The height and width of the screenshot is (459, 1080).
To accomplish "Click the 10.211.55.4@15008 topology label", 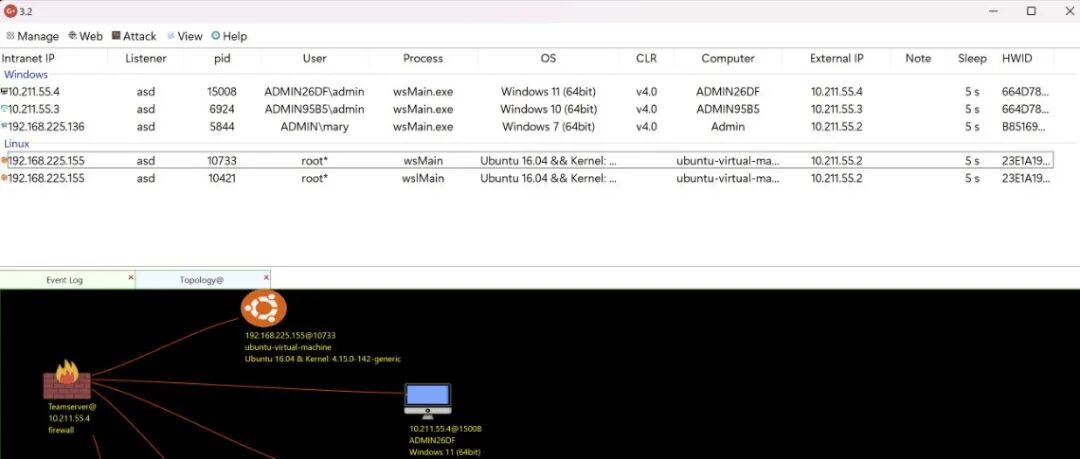I will [x=446, y=429].
